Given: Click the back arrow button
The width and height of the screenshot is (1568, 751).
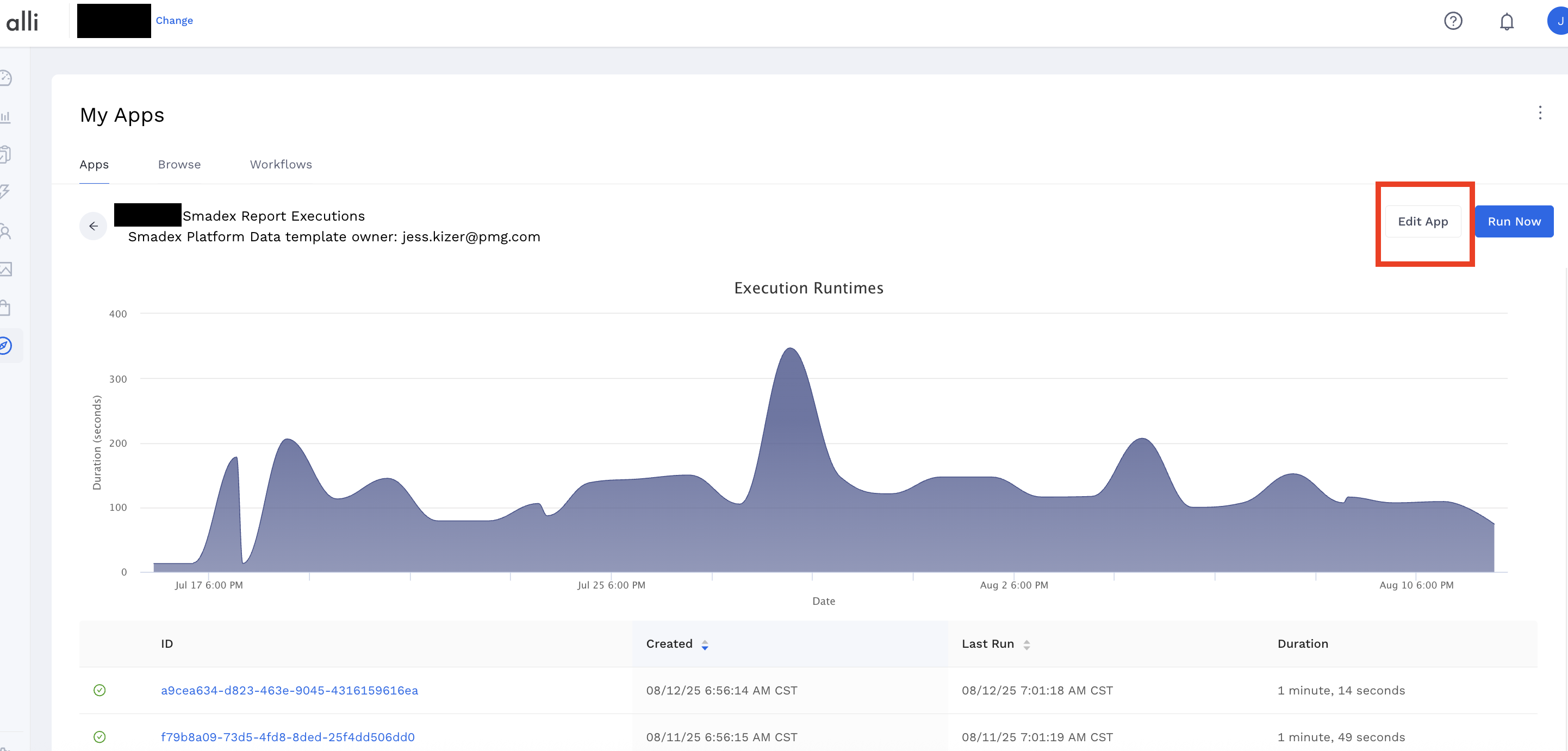Looking at the screenshot, I should (x=93, y=227).
